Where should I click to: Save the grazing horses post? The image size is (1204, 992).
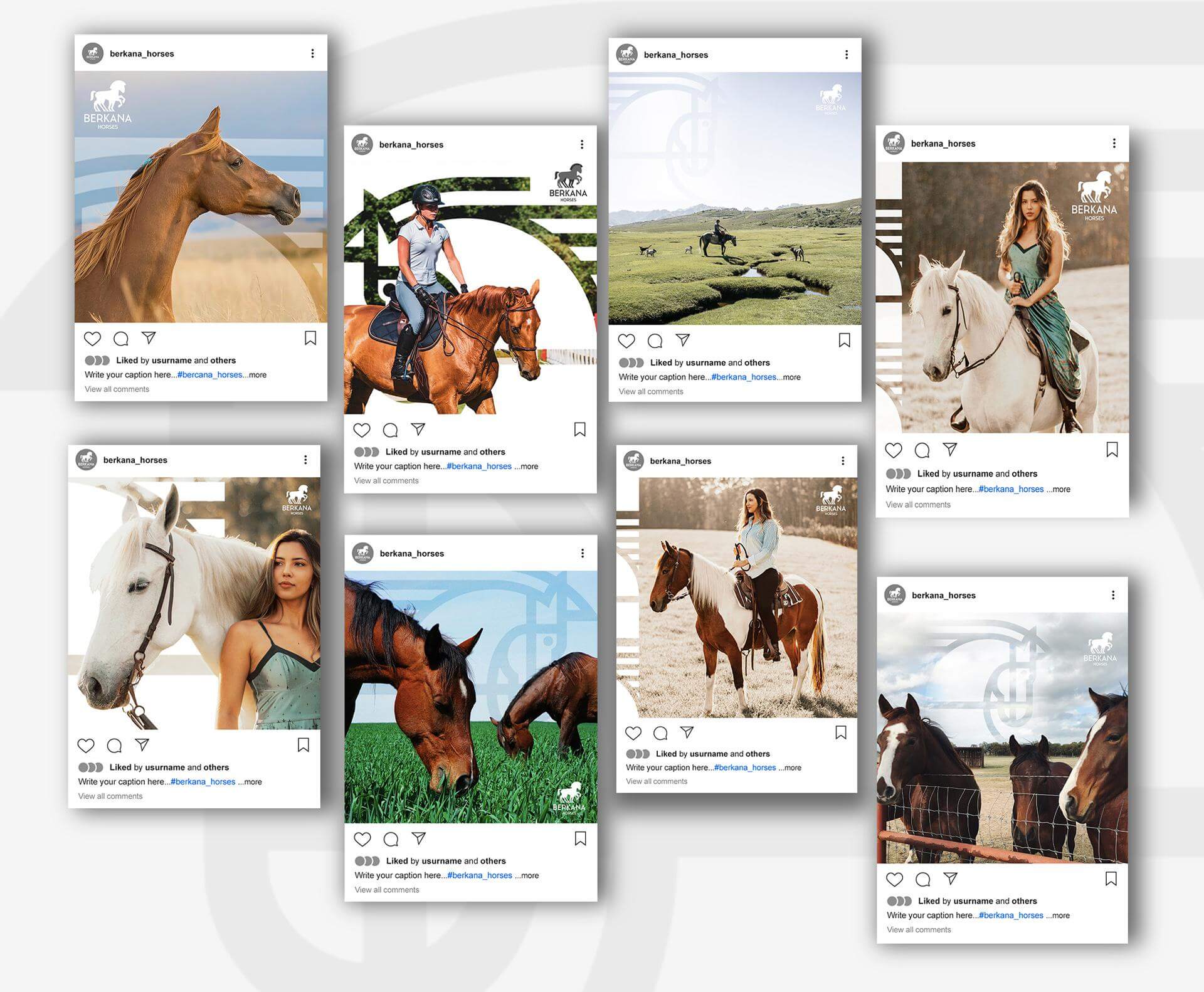[x=581, y=838]
